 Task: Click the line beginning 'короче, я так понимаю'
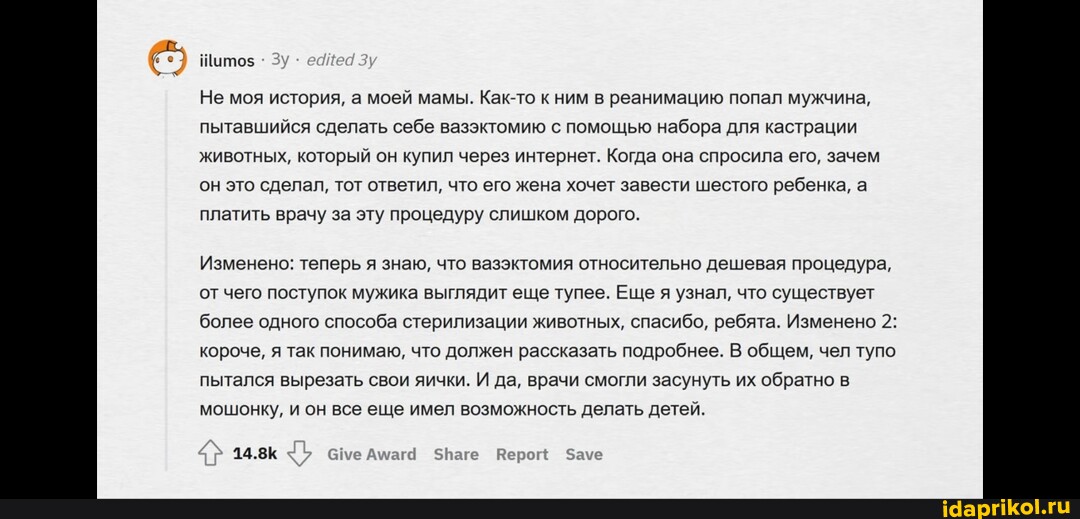point(548,351)
